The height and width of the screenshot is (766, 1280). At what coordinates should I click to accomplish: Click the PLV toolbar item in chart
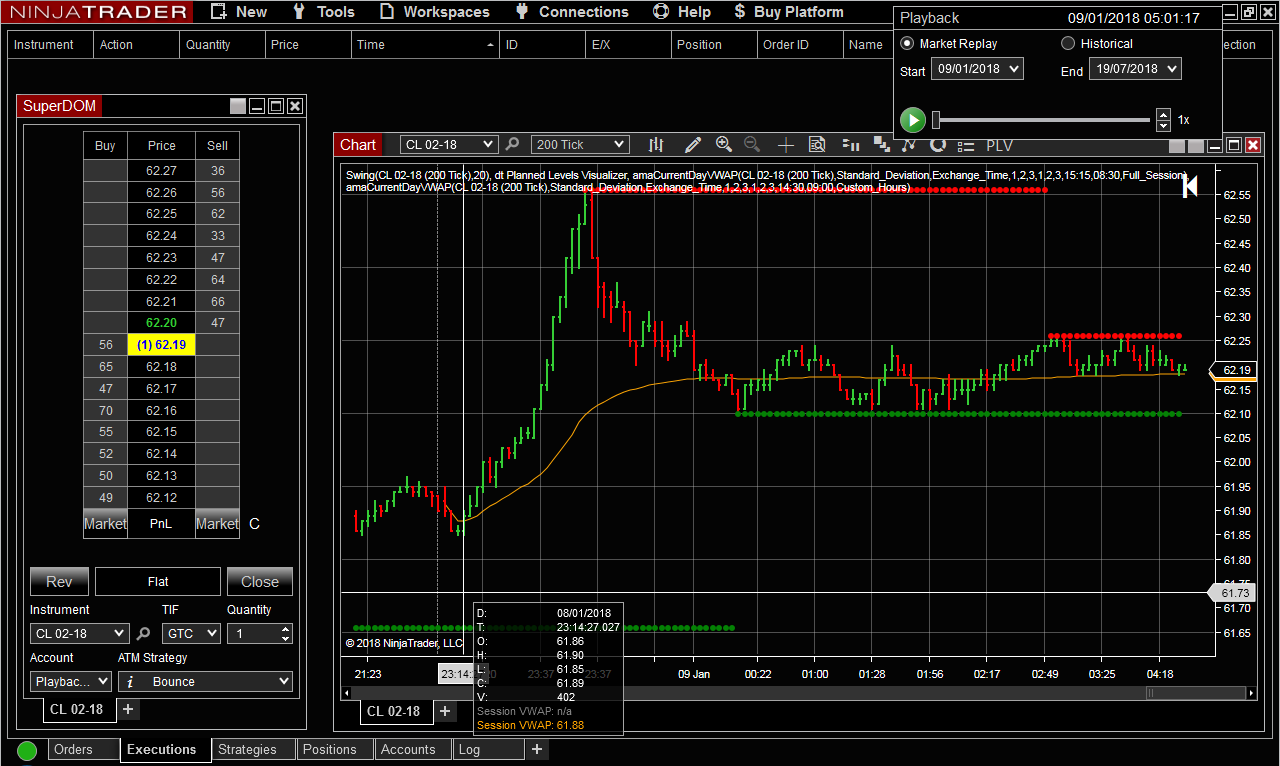[x=1000, y=146]
